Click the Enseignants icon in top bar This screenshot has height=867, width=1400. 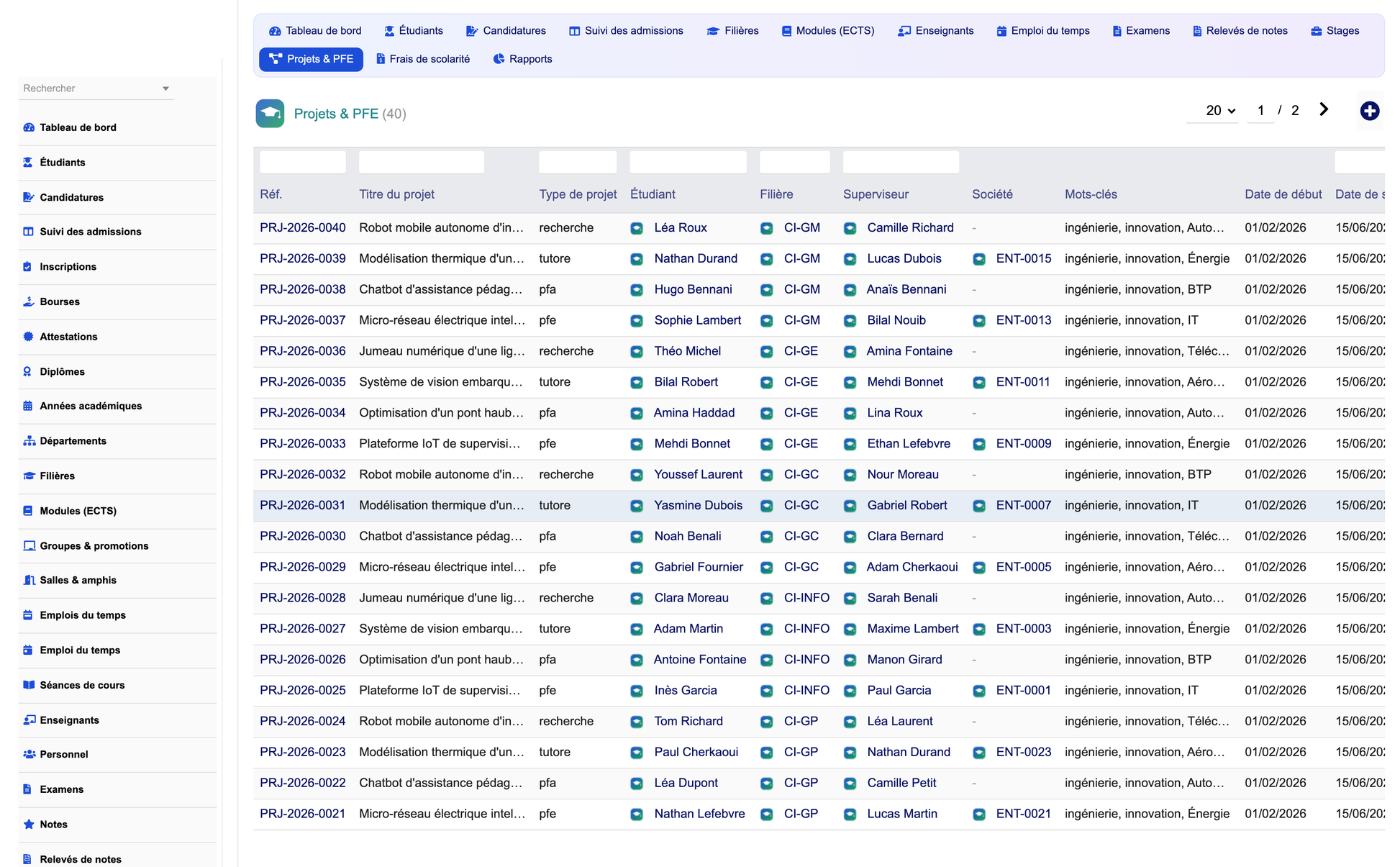(904, 31)
